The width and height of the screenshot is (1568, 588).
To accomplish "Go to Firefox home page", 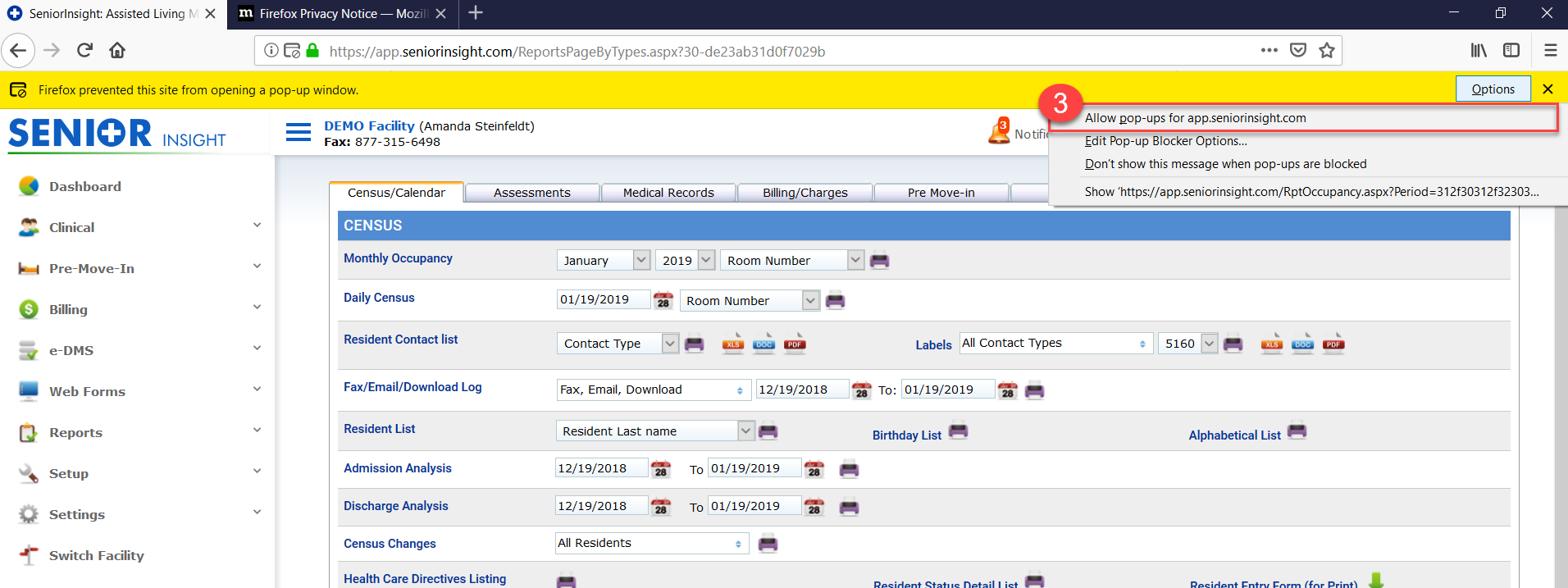I will pyautogui.click(x=117, y=50).
